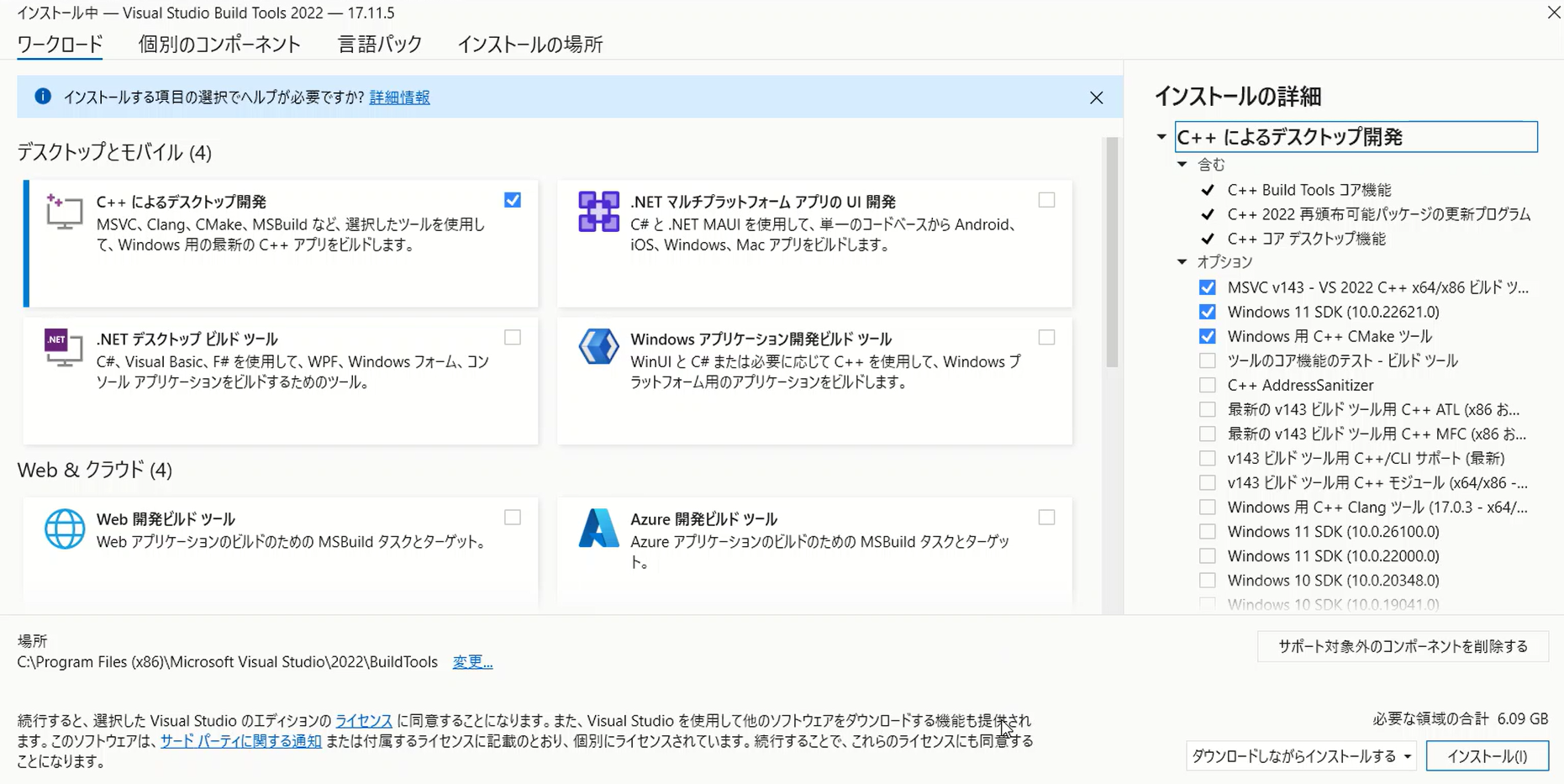Click the インストールの詳細 heading
Image resolution: width=1564 pixels, height=784 pixels.
click(x=1237, y=97)
